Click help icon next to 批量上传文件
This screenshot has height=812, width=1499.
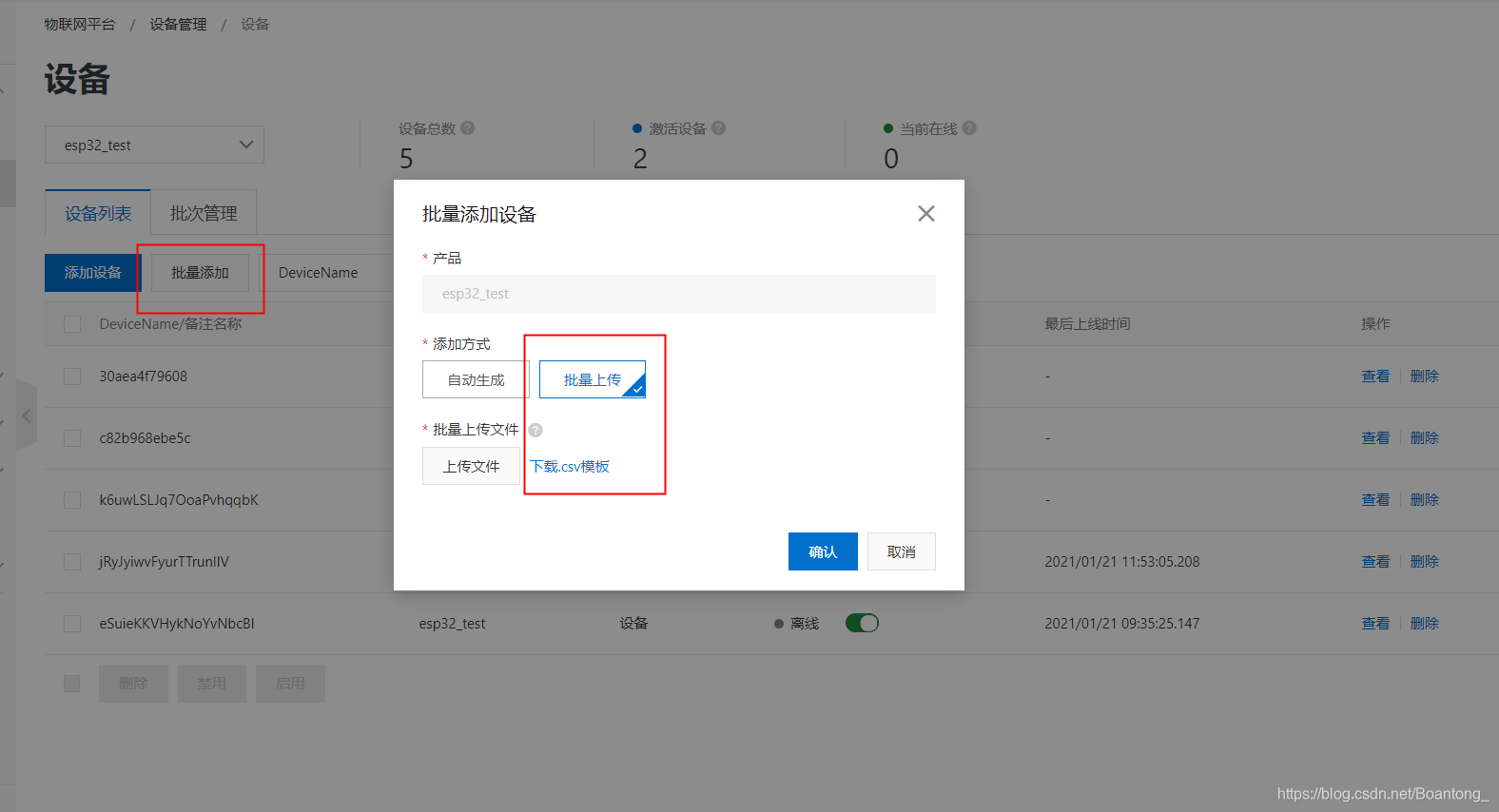(535, 430)
